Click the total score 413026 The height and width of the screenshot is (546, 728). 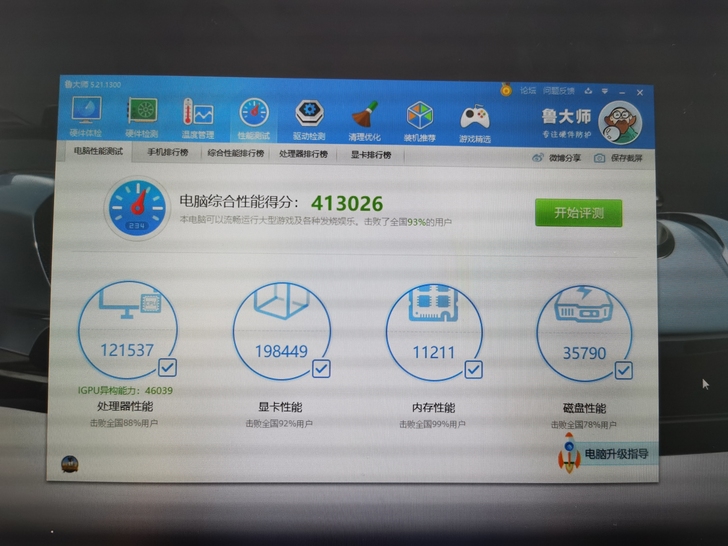(347, 203)
